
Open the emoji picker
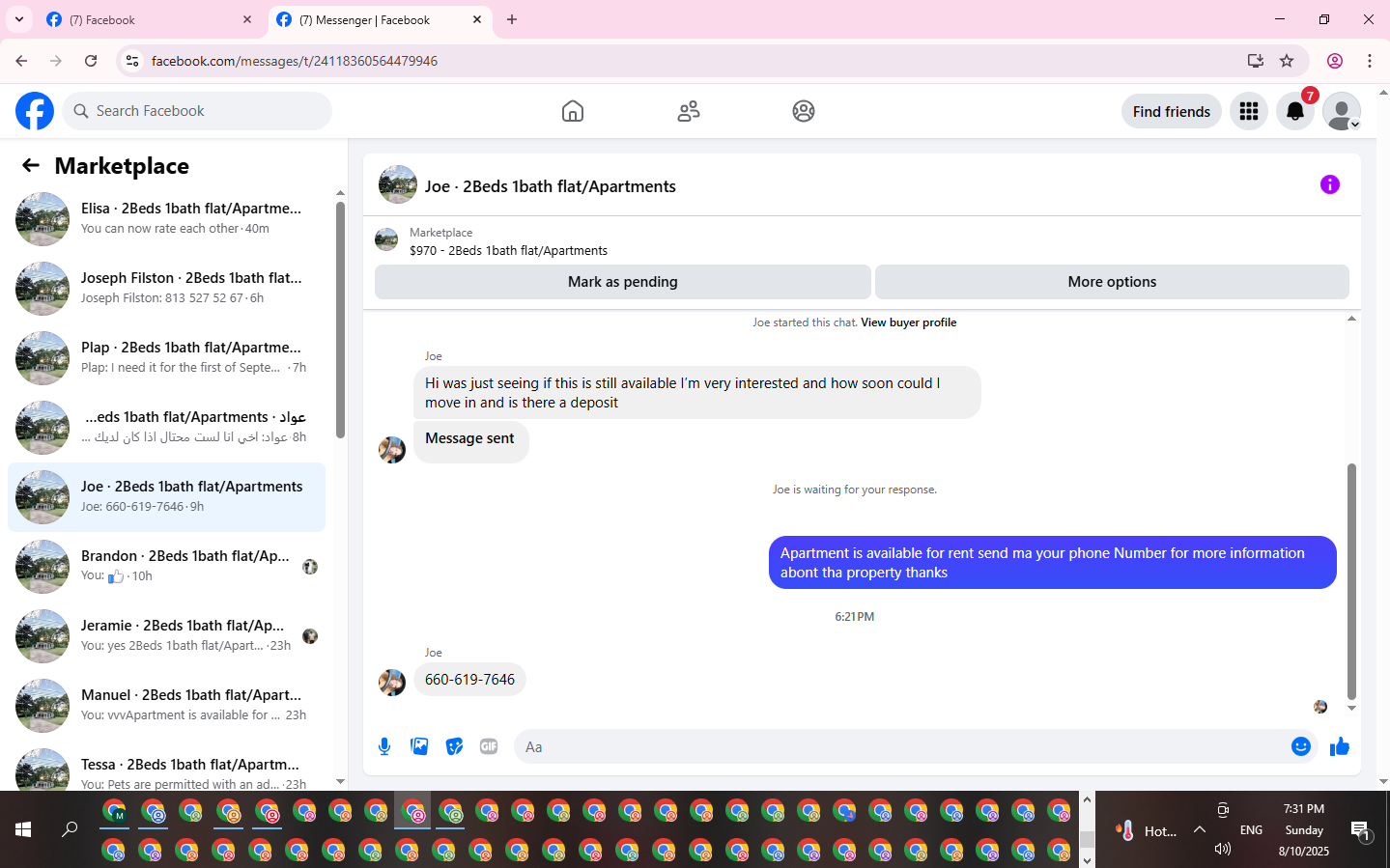point(1301,746)
